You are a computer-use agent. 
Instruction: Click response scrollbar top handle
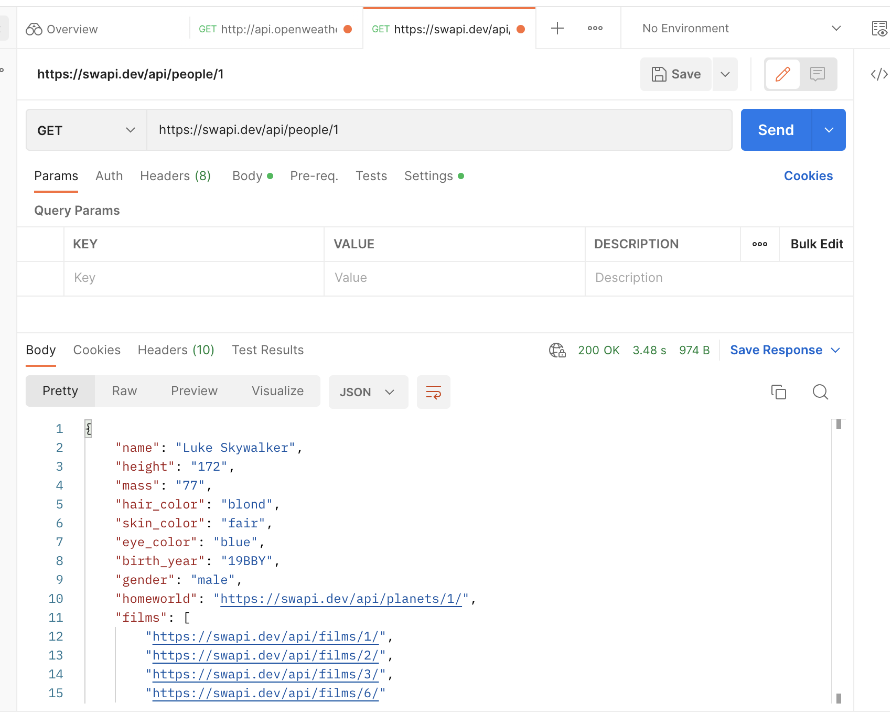click(838, 424)
